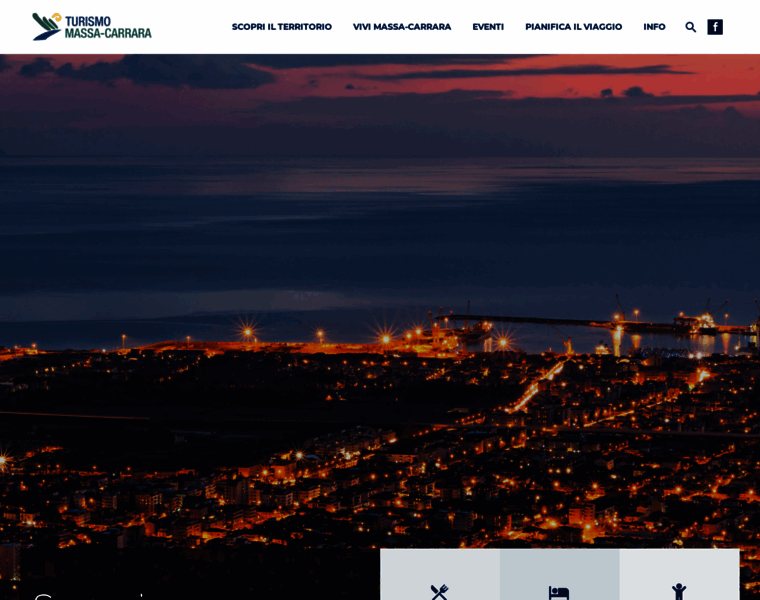
Task: Open the Turismo Massa-Carrara logo home link
Action: (x=92, y=27)
